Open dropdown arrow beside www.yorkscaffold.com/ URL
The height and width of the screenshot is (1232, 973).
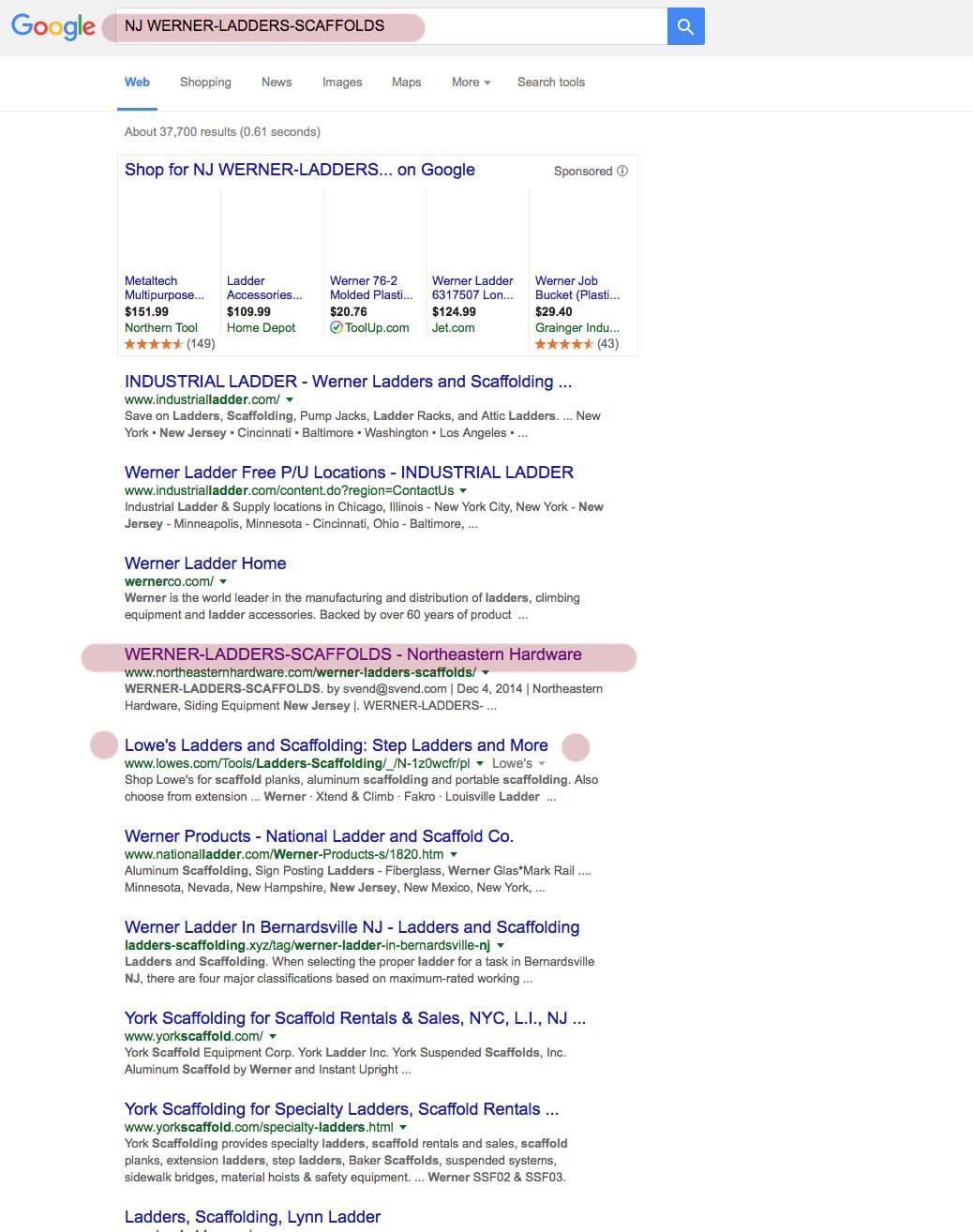pyautogui.click(x=273, y=1037)
